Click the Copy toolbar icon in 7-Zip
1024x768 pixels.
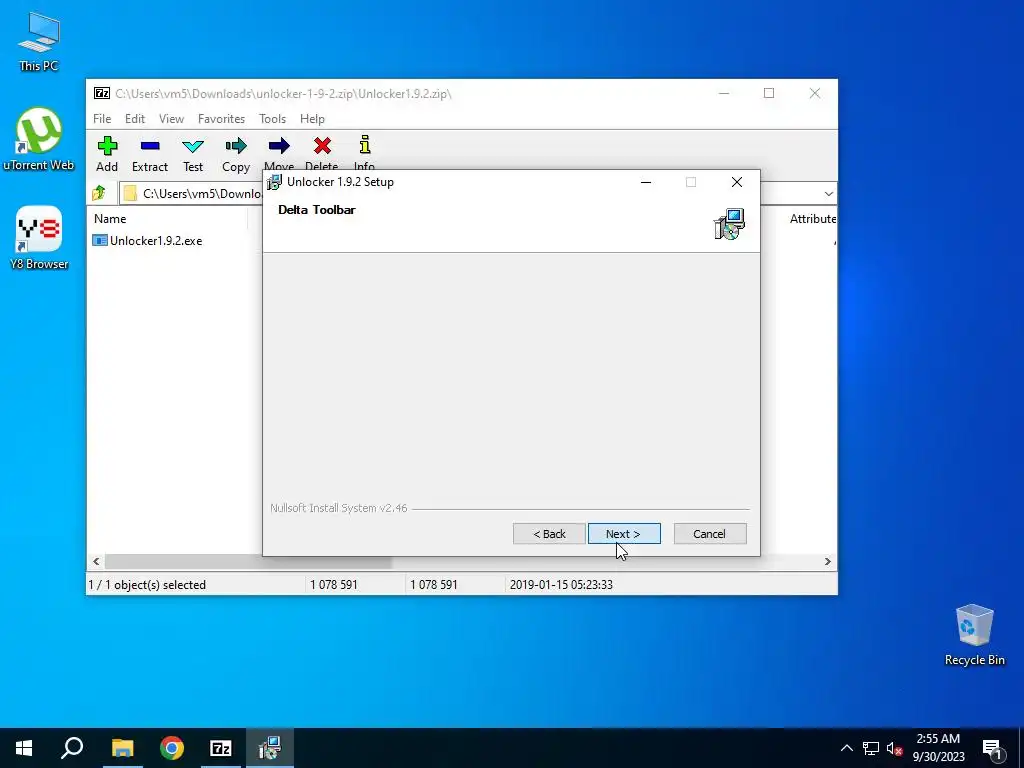[x=236, y=153]
